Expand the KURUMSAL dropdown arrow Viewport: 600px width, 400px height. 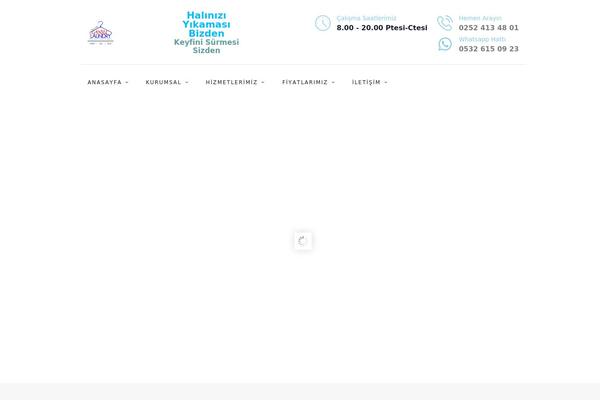click(x=187, y=82)
